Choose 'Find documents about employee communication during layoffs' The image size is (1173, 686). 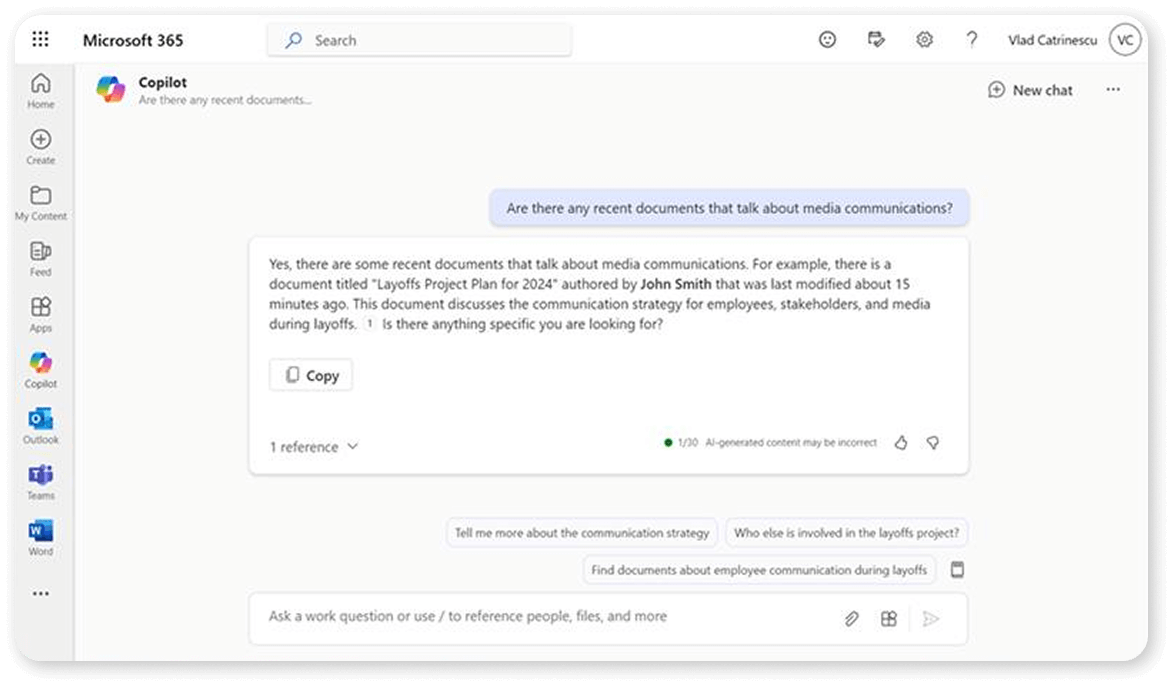click(759, 570)
